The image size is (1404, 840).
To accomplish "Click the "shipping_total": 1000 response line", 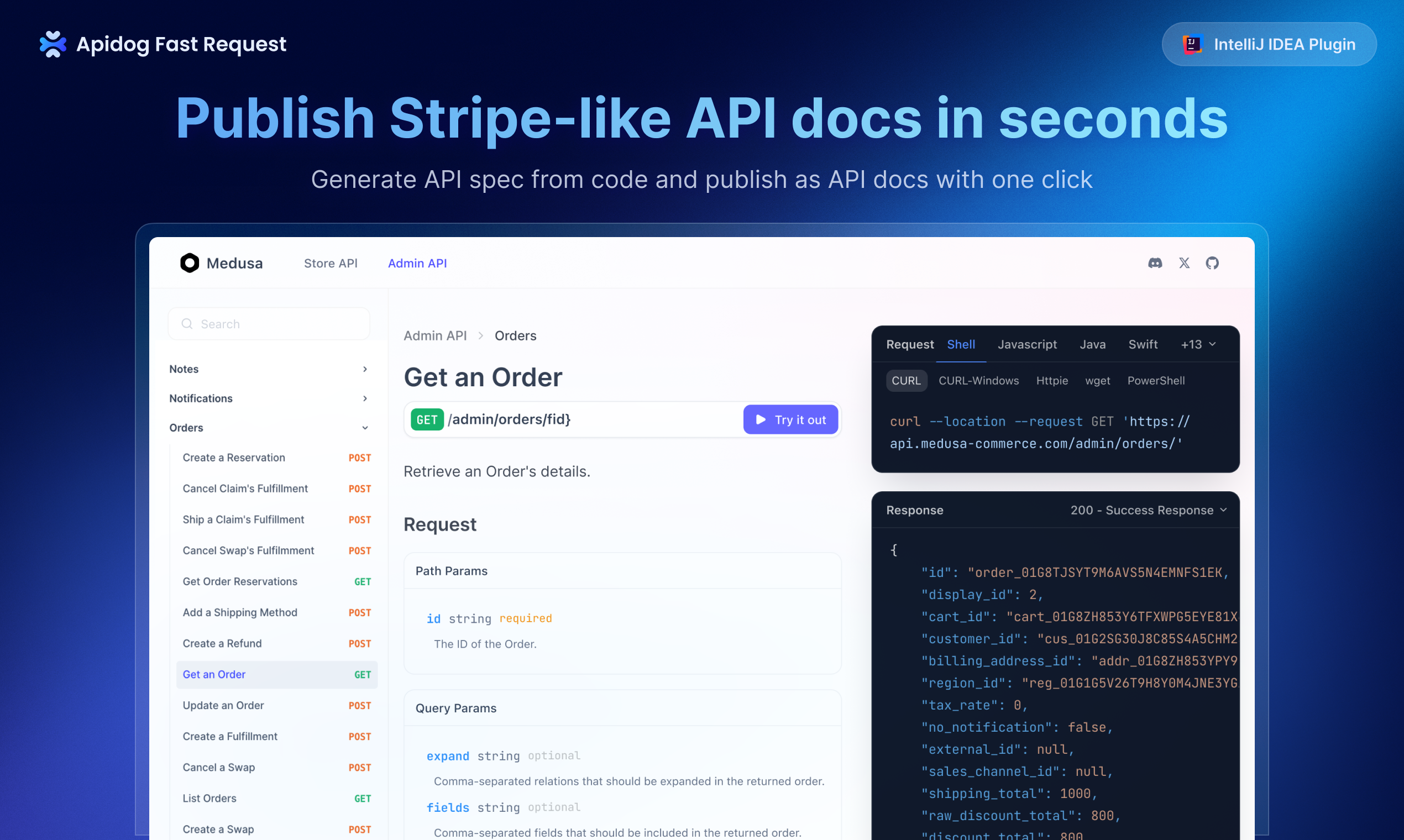I will (x=1009, y=794).
